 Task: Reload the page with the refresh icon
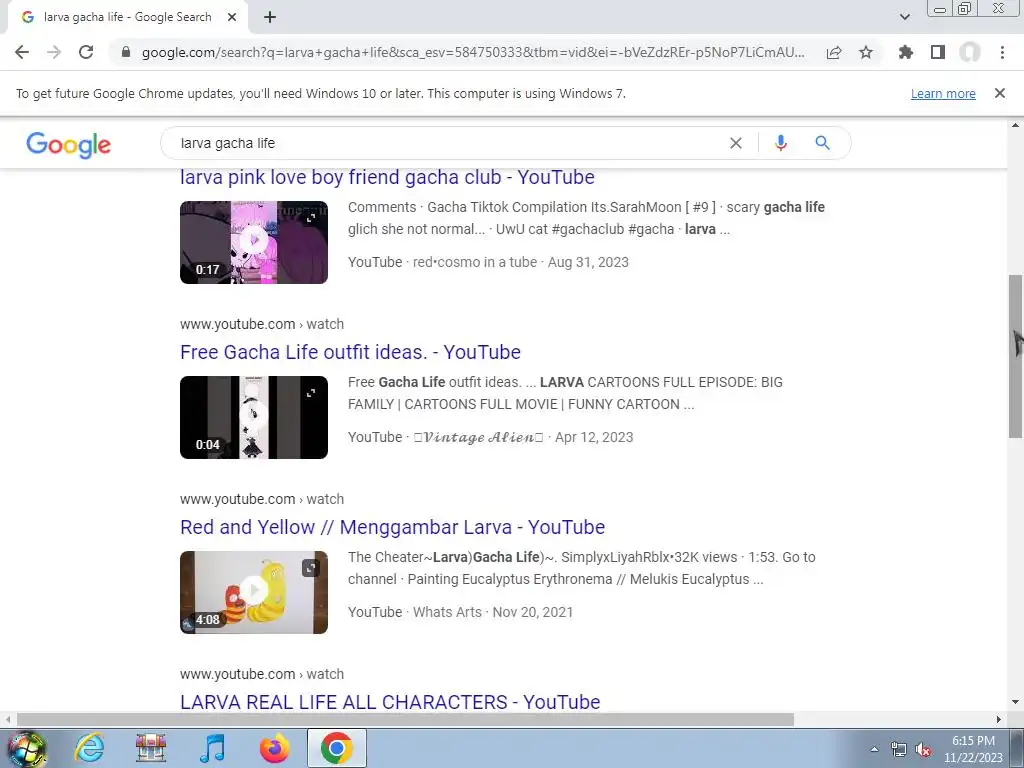coord(86,52)
